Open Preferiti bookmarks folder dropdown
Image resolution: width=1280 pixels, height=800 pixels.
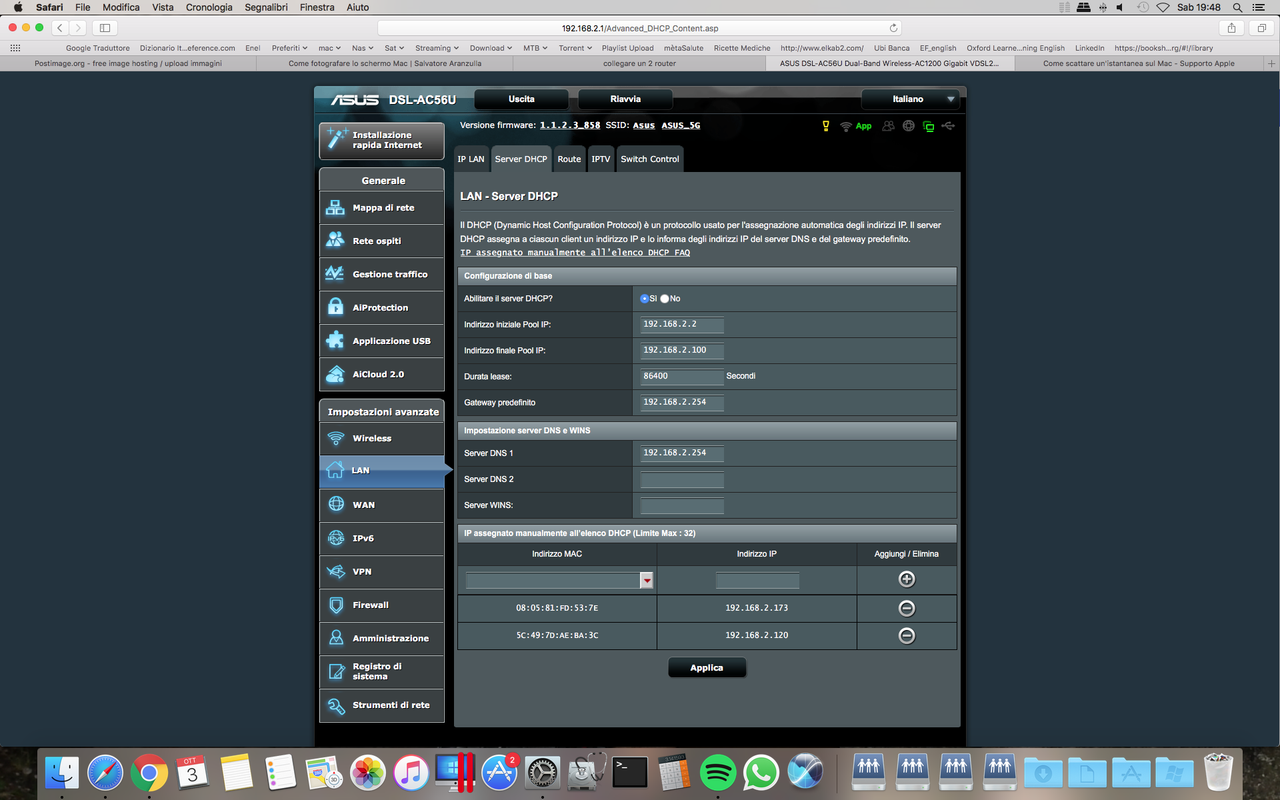coord(290,48)
